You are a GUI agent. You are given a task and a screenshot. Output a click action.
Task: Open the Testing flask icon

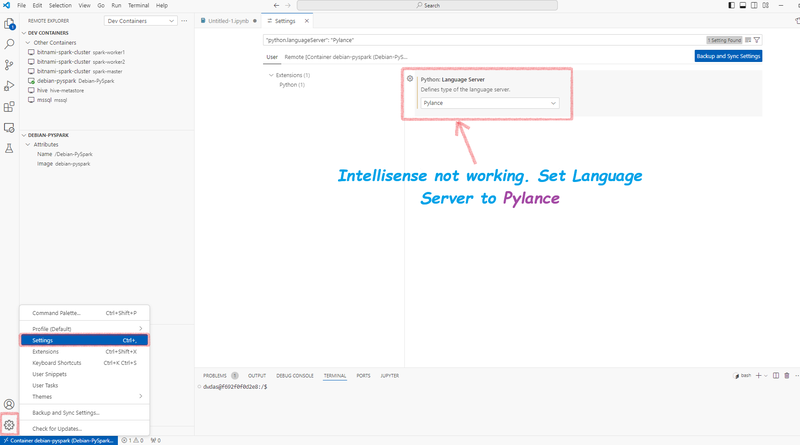point(9,148)
